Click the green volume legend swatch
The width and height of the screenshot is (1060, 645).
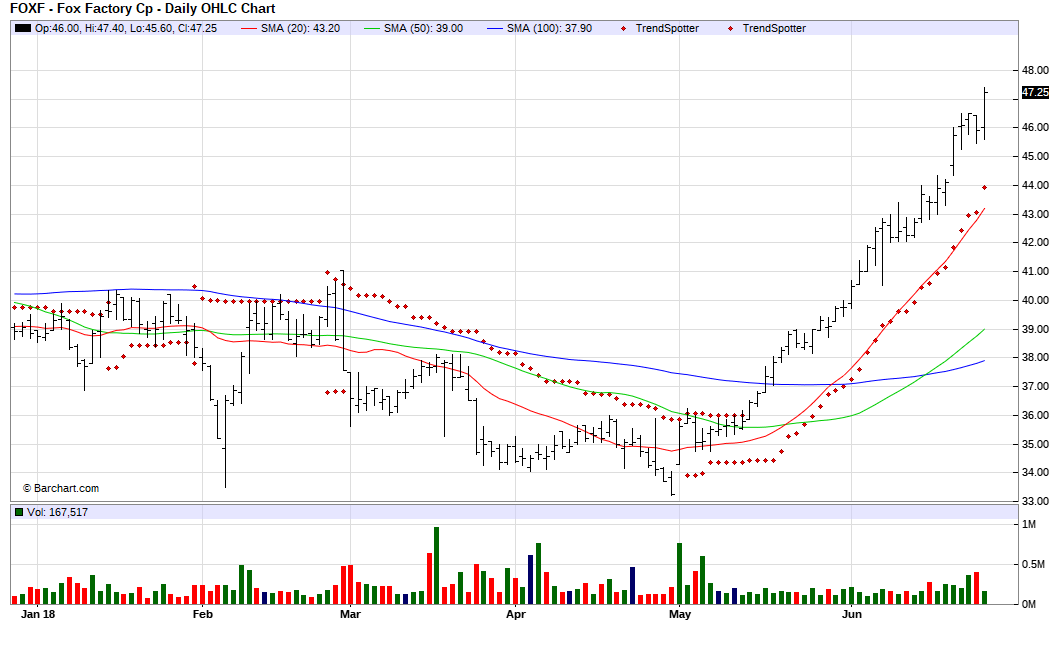coord(19,512)
